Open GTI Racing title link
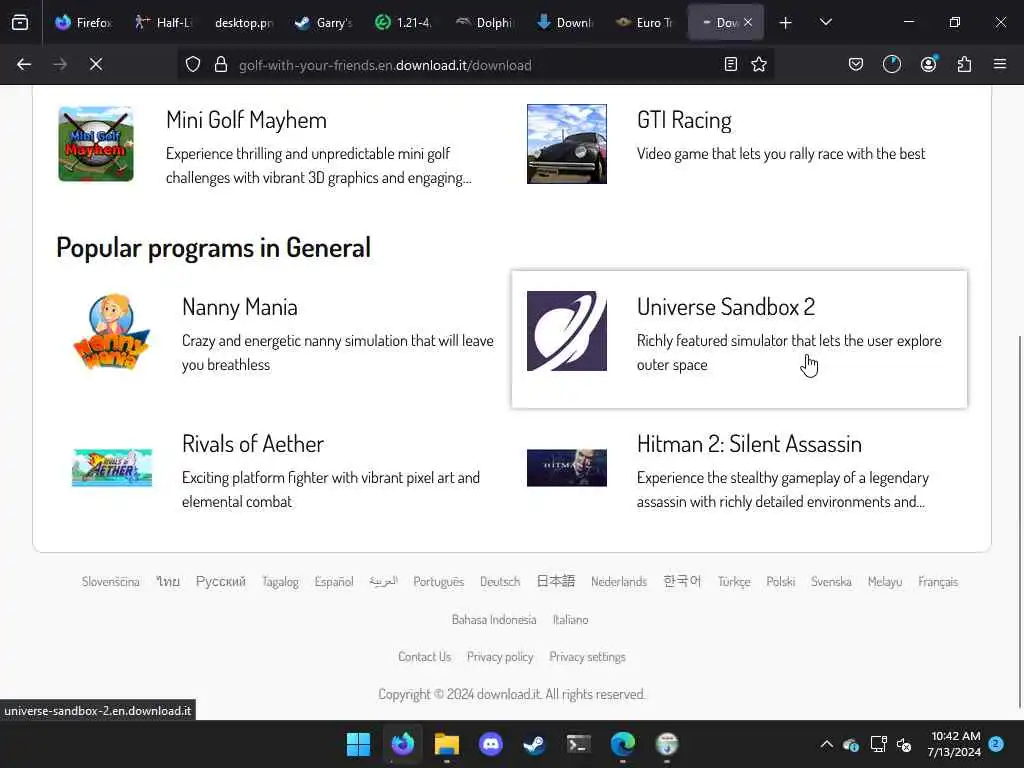The width and height of the screenshot is (1024, 768). [x=684, y=120]
